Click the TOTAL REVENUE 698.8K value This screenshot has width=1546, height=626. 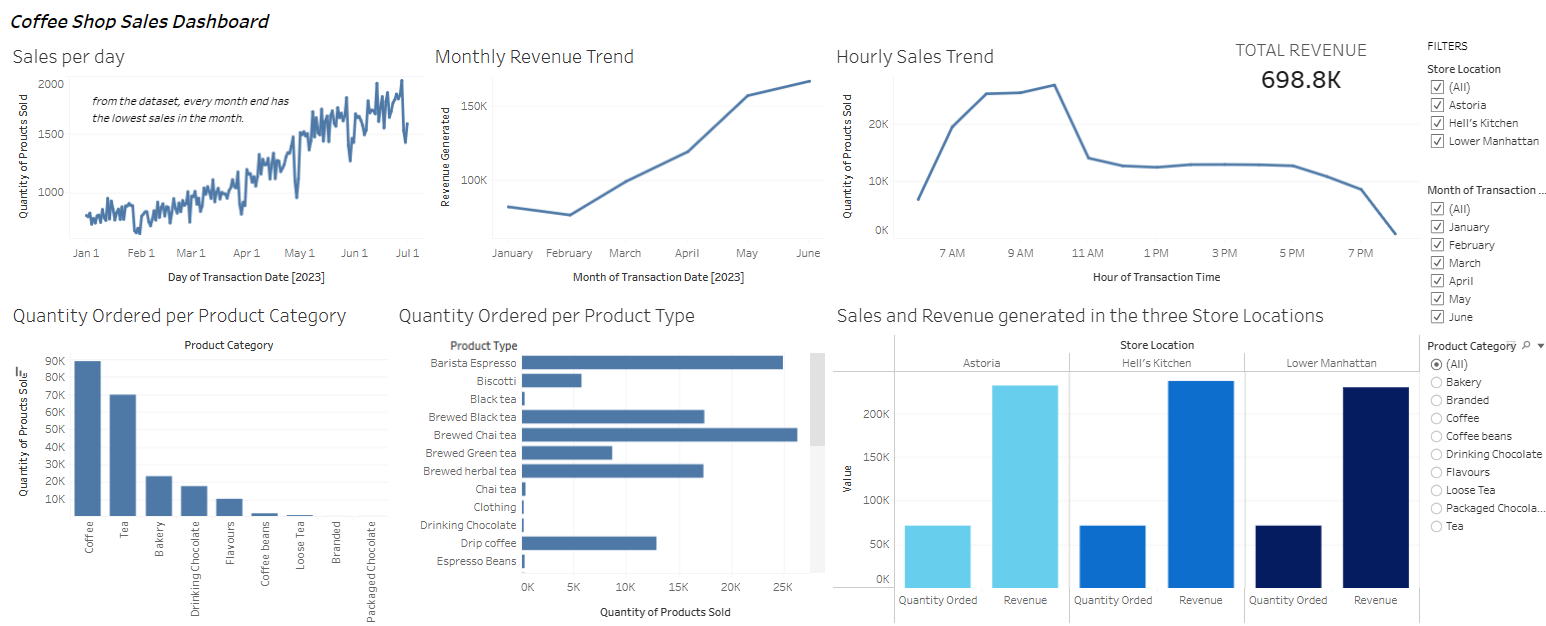tap(1300, 80)
